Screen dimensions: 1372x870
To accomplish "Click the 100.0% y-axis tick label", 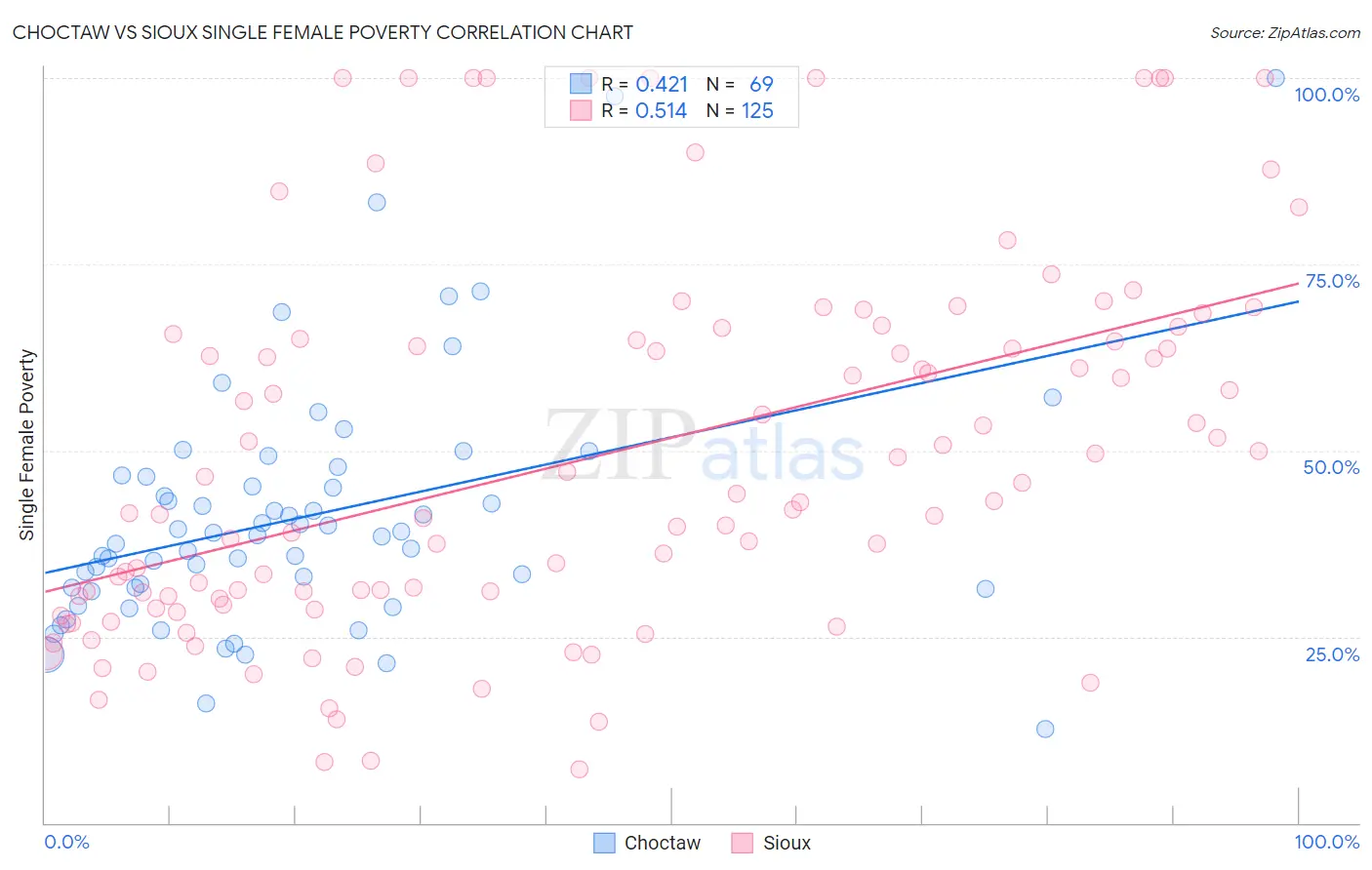I will pos(1326,95).
